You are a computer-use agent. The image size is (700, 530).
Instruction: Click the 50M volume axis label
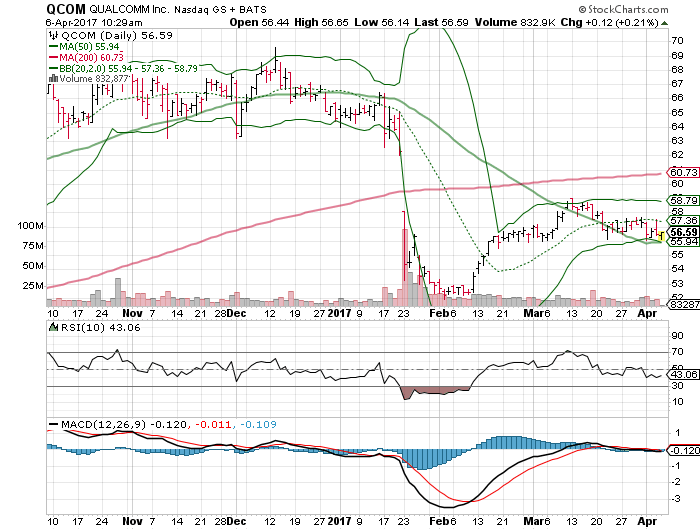(33, 266)
